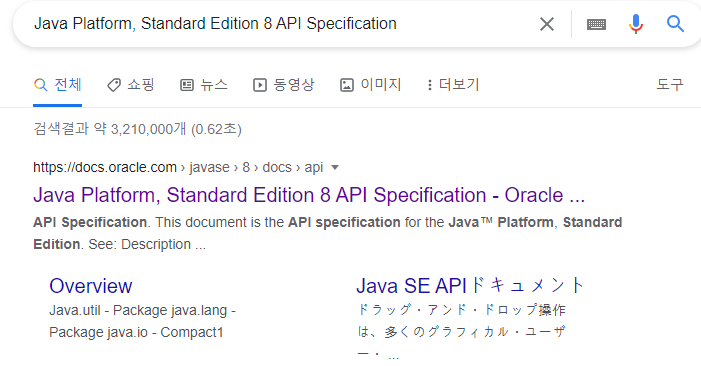Open the 더보기 (More) menu
Screen dimensions: 701x366
tap(453, 84)
